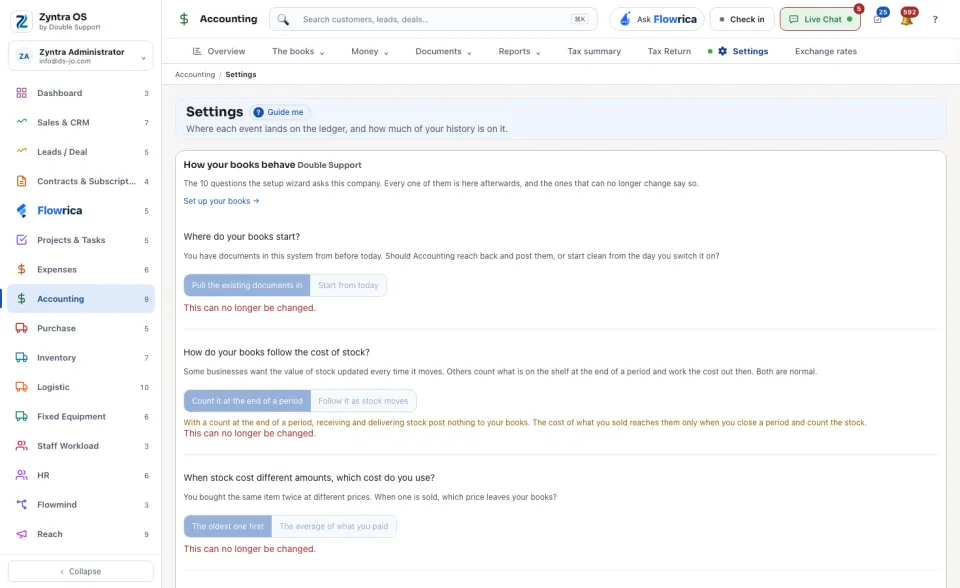The width and height of the screenshot is (960, 588).
Task: Toggle the Check in button
Action: coord(742,20)
